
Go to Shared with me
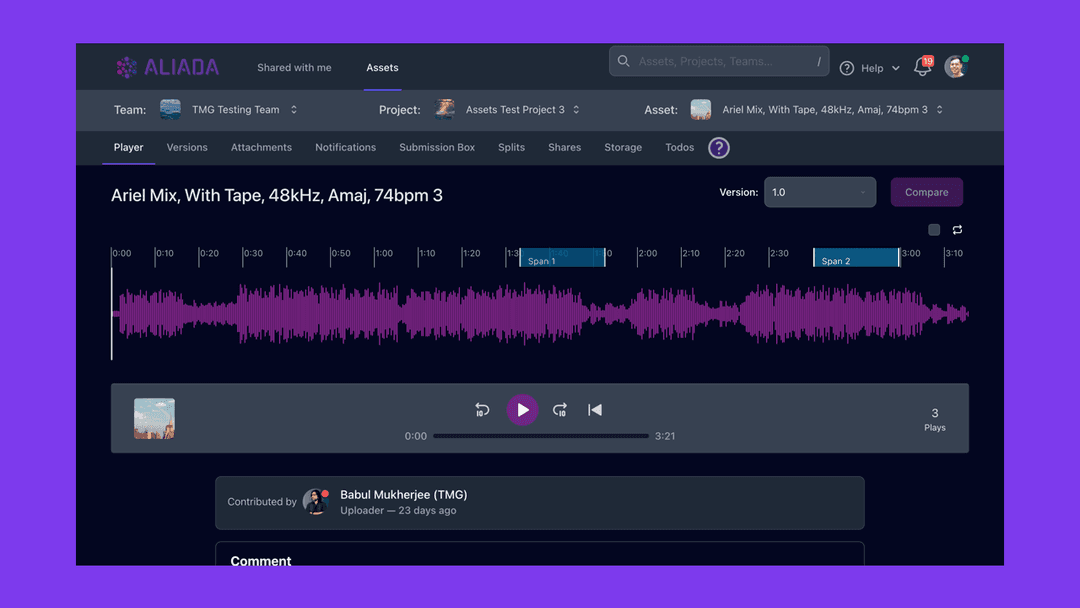294,68
